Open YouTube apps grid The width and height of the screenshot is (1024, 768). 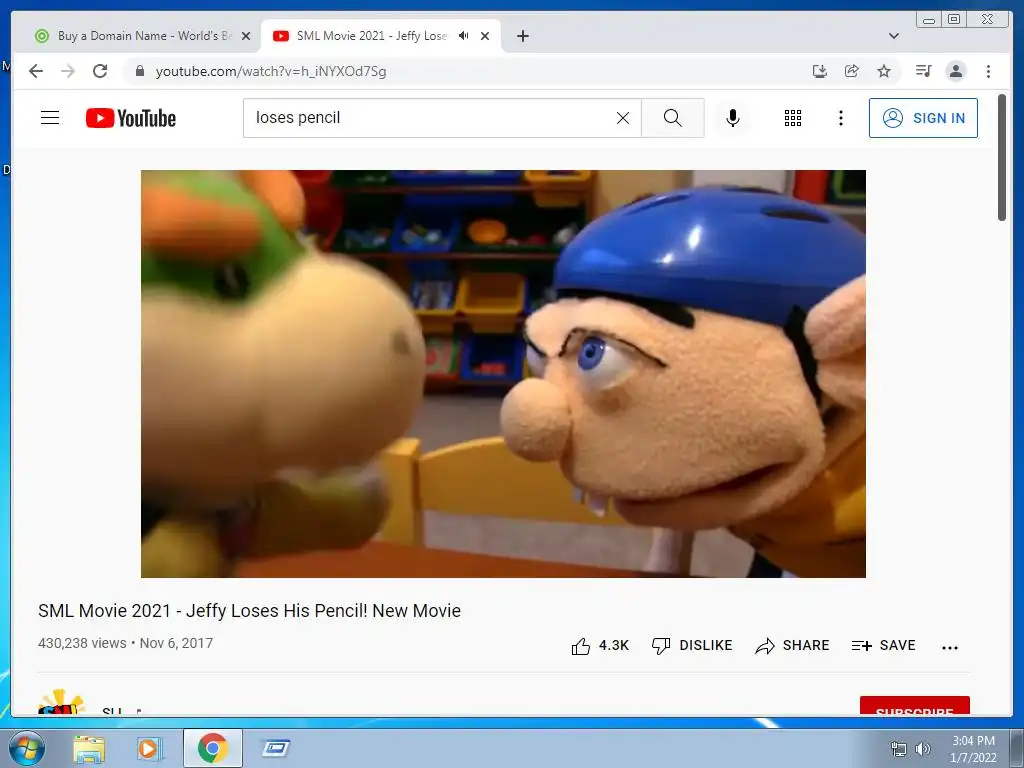point(793,118)
